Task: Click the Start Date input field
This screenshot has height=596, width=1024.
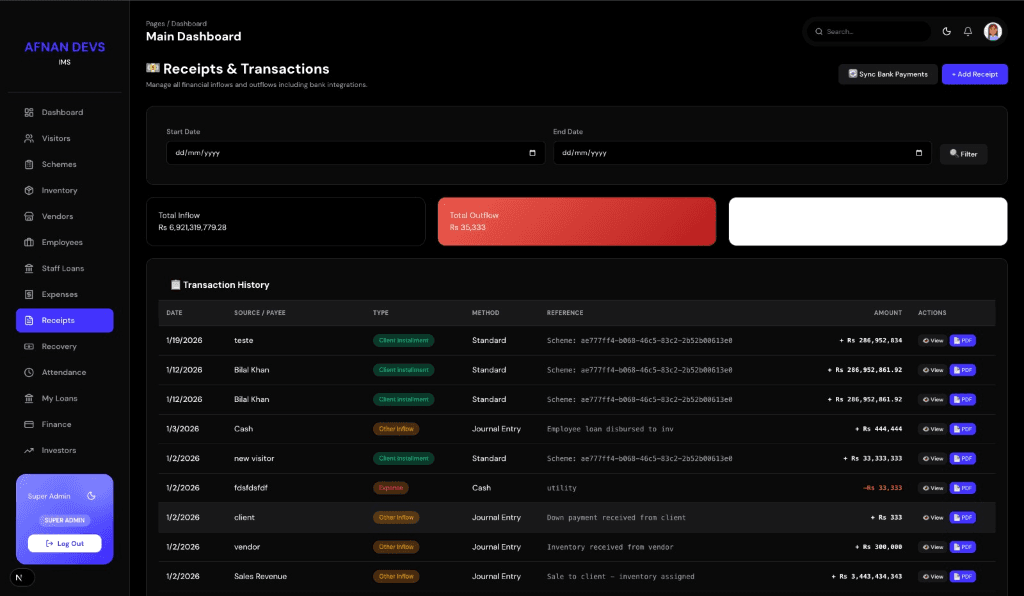Action: (355, 153)
